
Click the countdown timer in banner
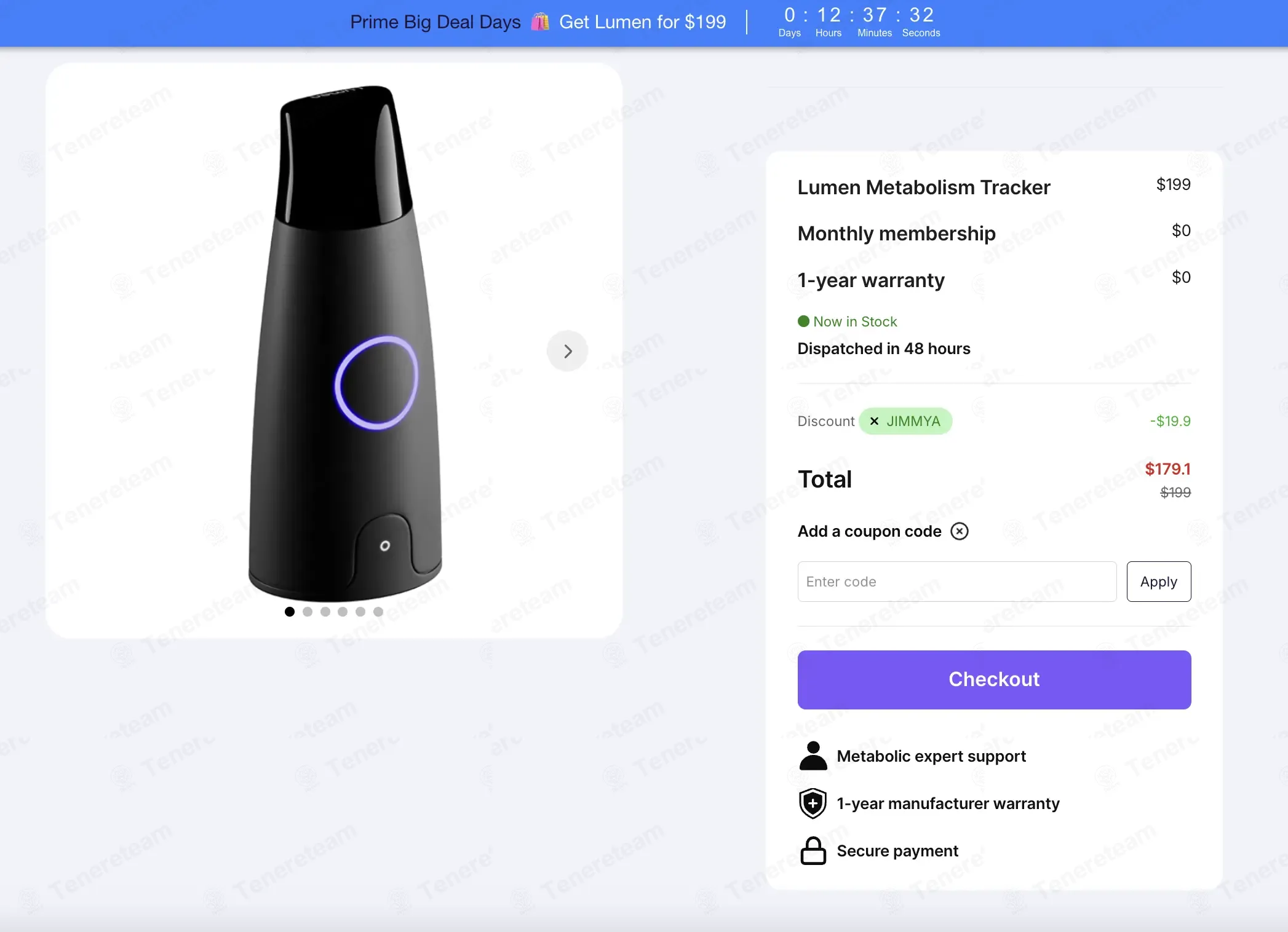(x=859, y=22)
